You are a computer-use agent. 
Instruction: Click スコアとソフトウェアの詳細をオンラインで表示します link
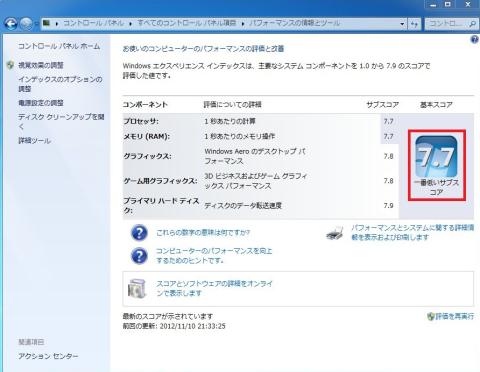(x=214, y=288)
